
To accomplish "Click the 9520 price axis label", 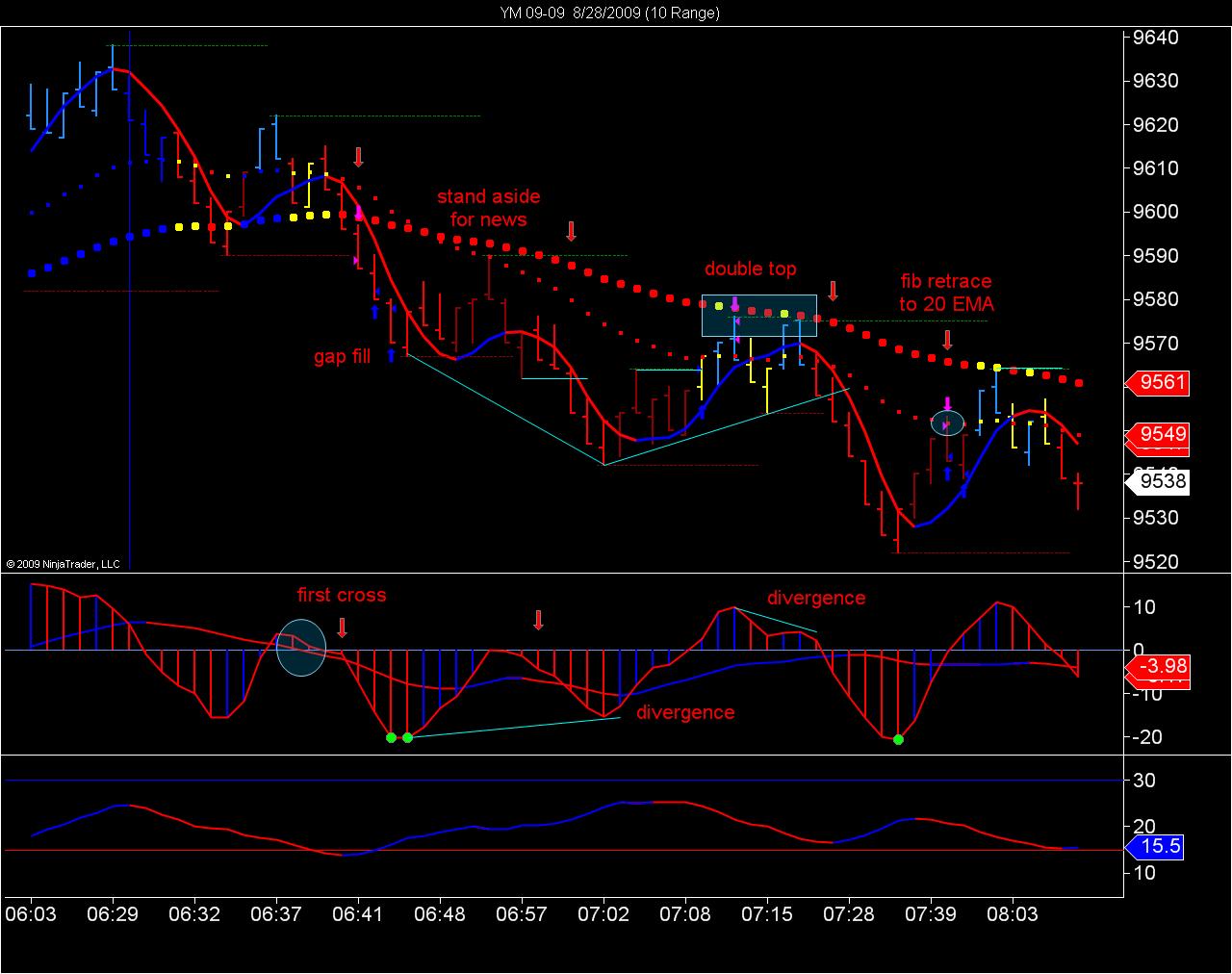I will click(1156, 561).
